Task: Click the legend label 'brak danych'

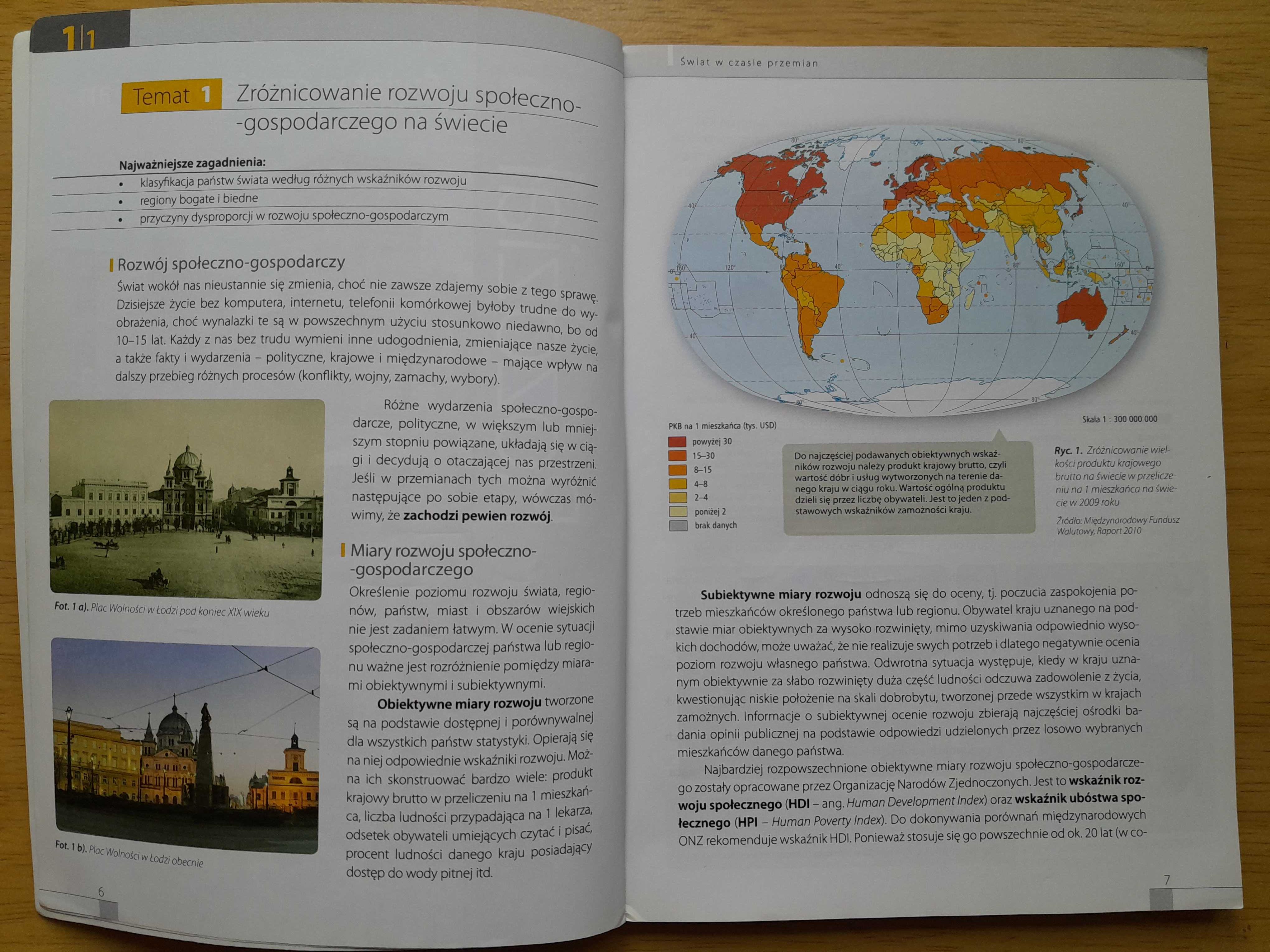Action: 715,525
